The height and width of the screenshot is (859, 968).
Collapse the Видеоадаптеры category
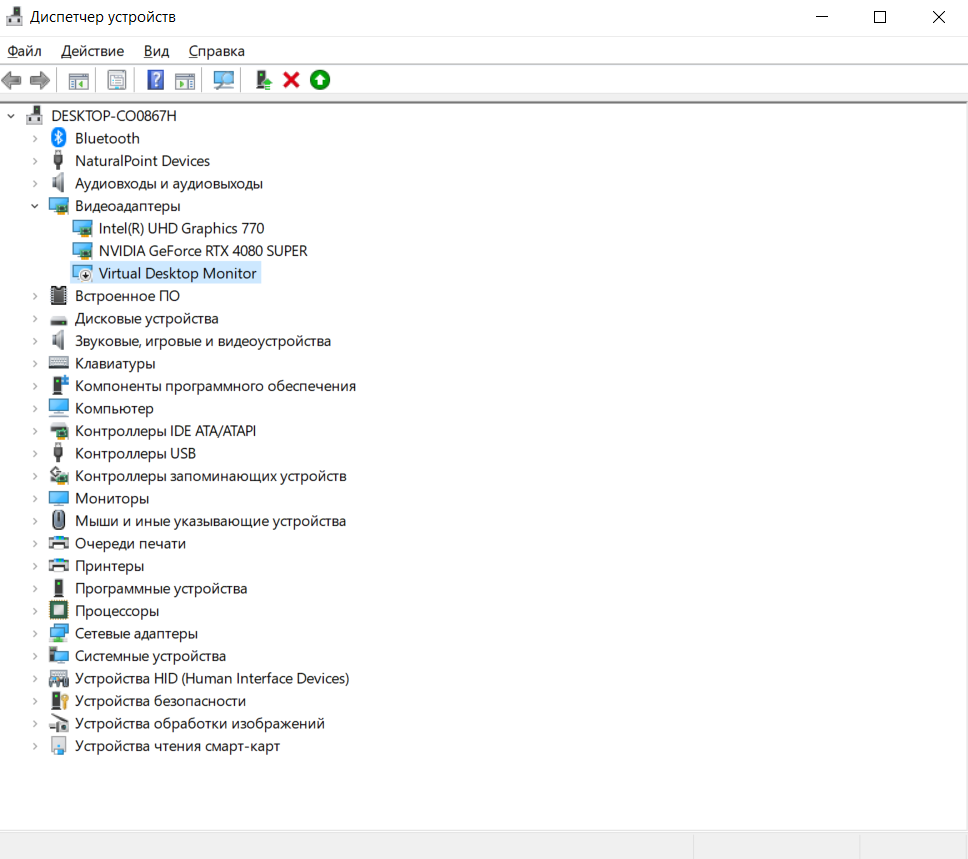tap(35, 206)
